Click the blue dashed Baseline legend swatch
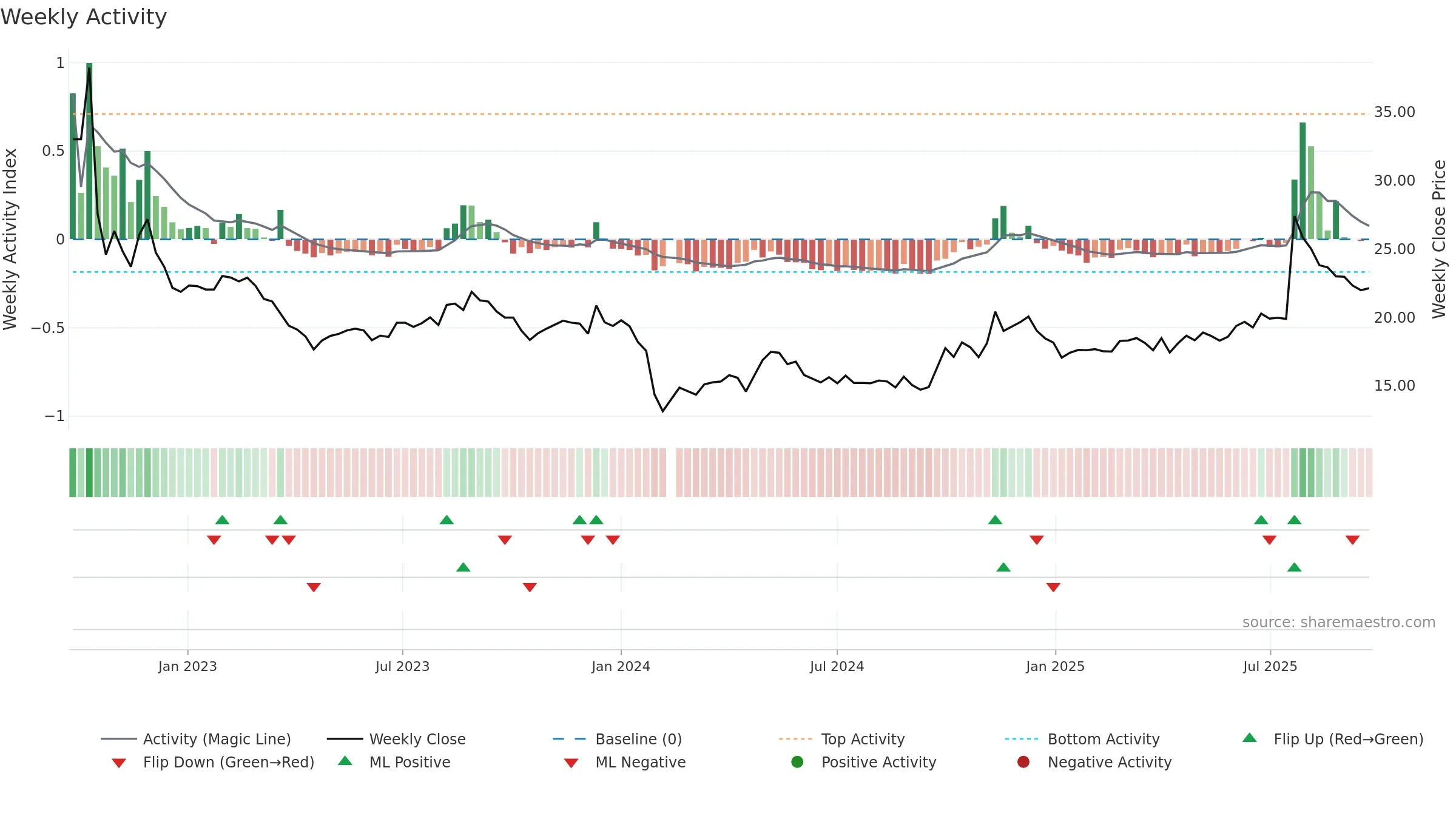This screenshot has height=819, width=1456. coord(570,739)
